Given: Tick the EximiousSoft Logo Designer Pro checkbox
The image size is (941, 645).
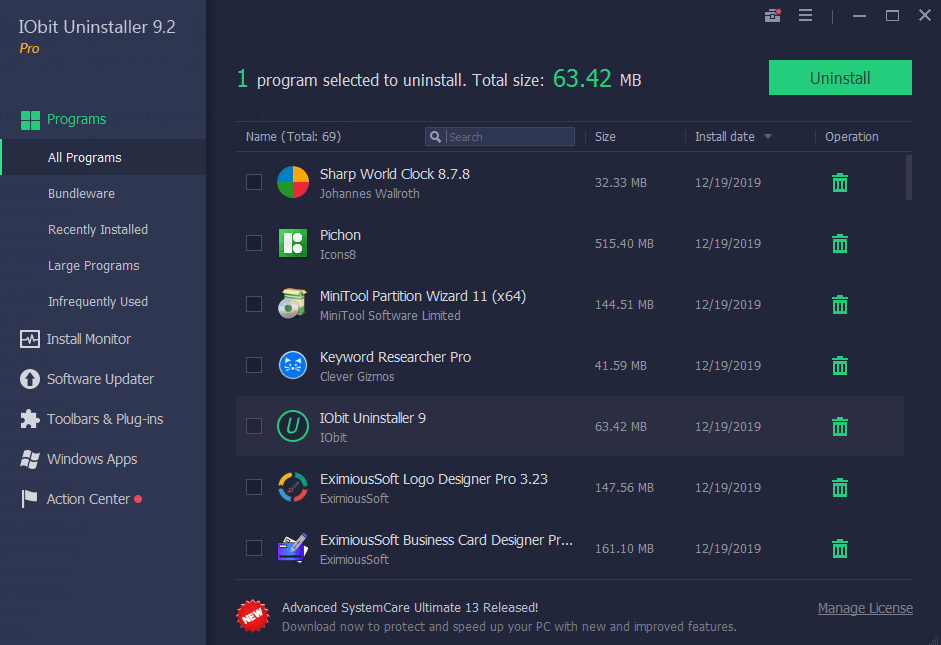Looking at the screenshot, I should (x=254, y=487).
